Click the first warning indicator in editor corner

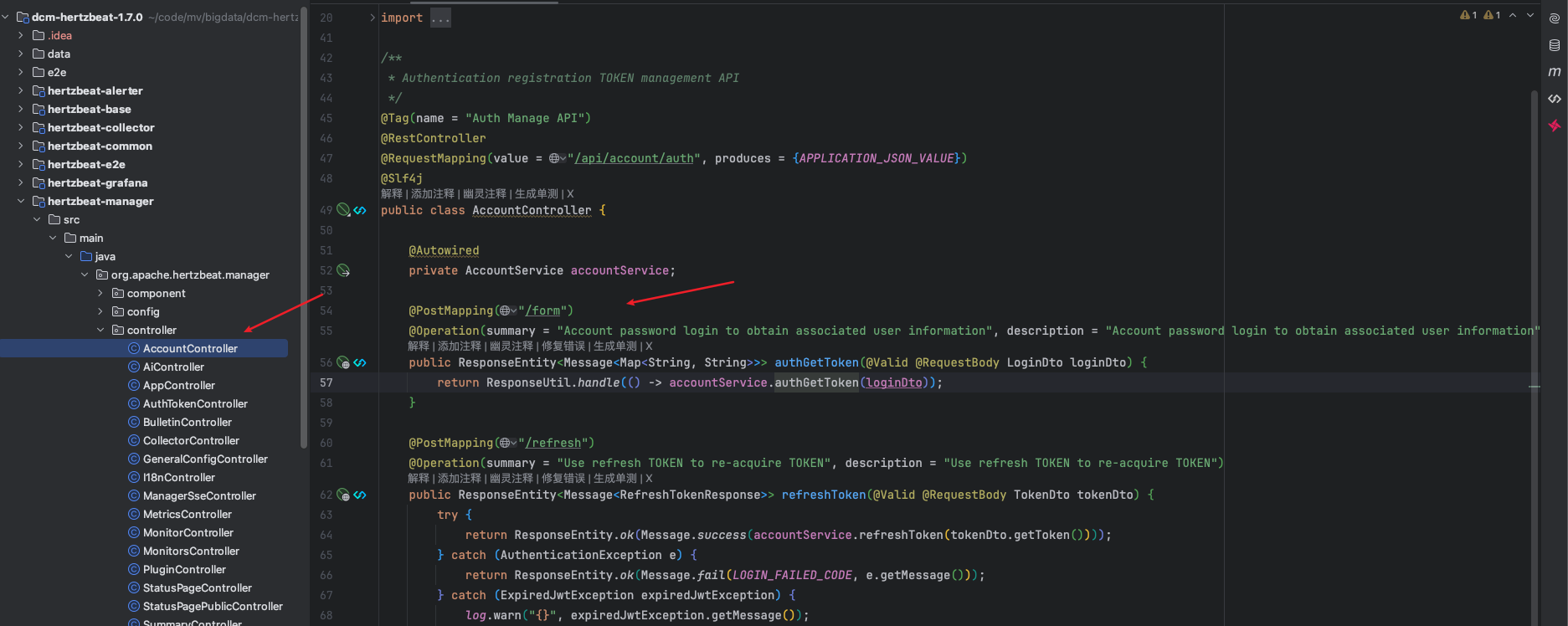[1468, 15]
